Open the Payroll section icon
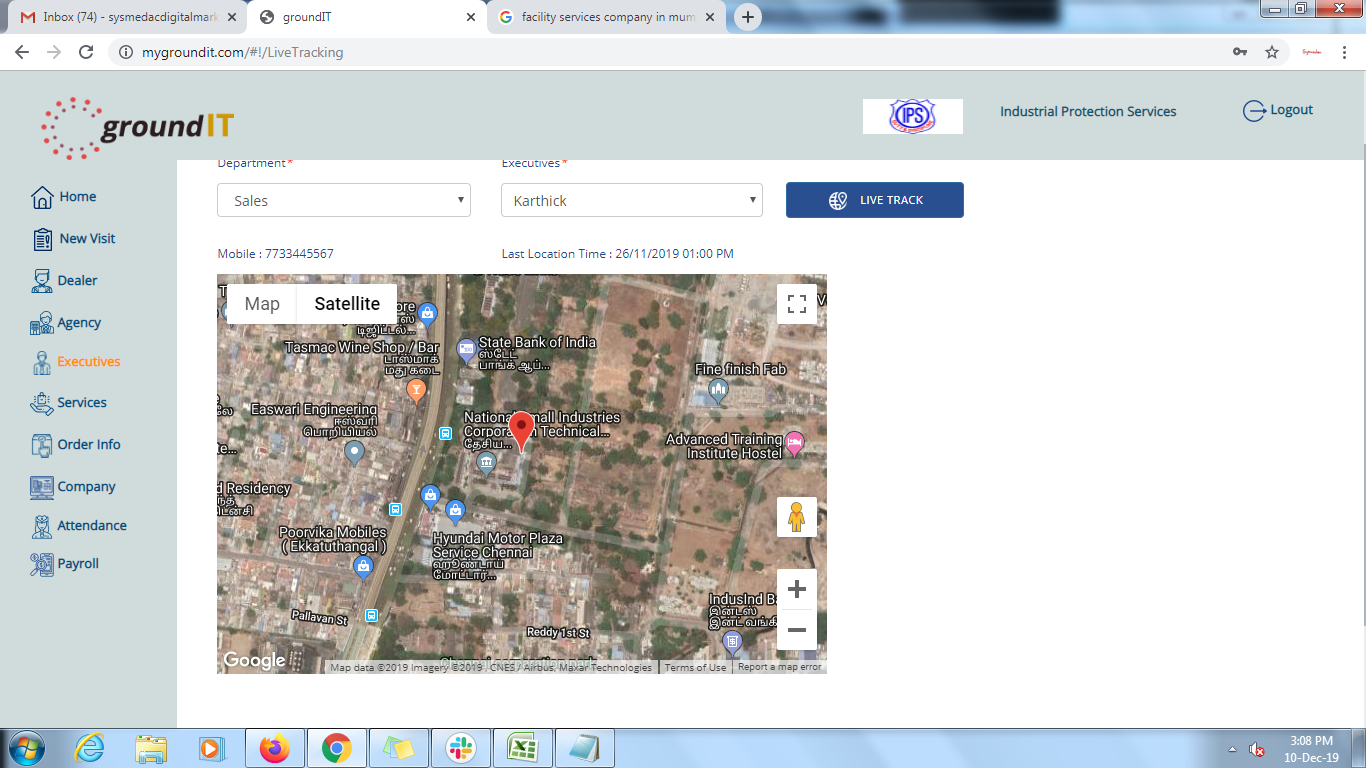 click(x=42, y=564)
